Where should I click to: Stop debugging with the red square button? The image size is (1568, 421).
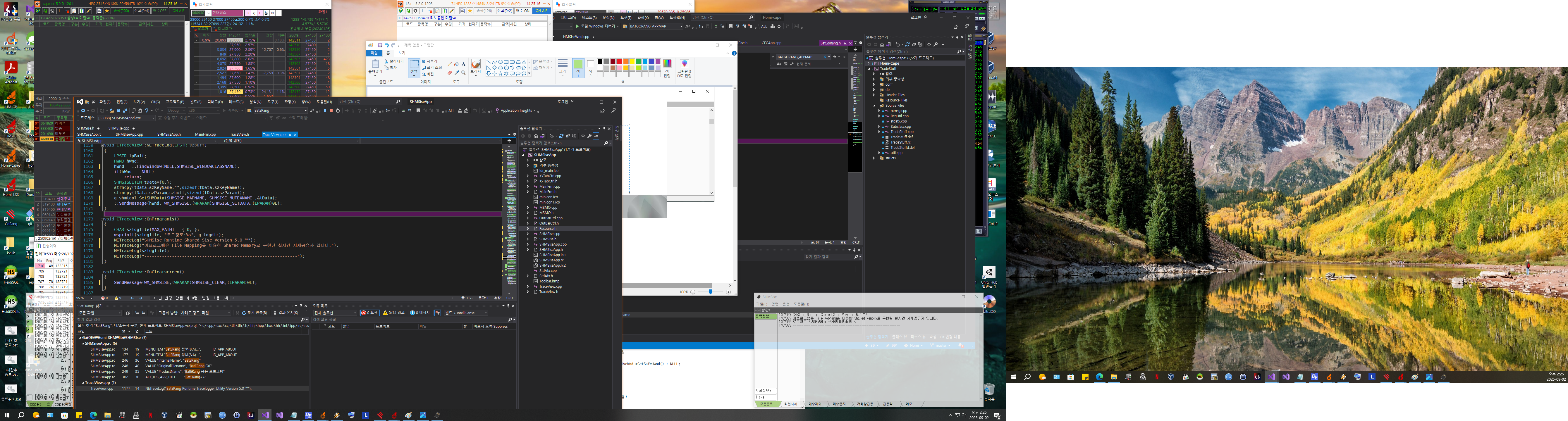331,111
